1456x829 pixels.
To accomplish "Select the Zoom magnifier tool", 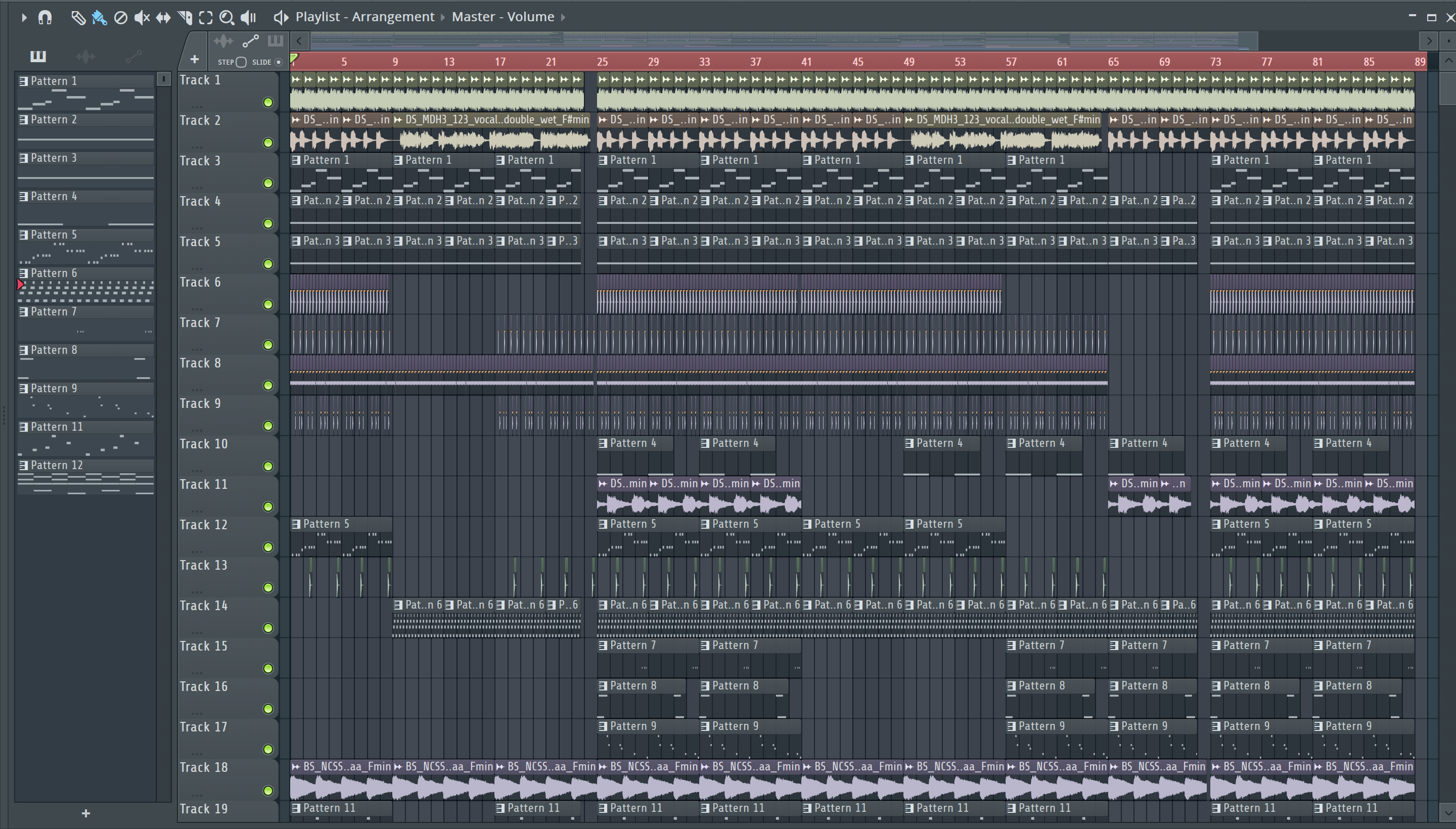I will tap(226, 18).
